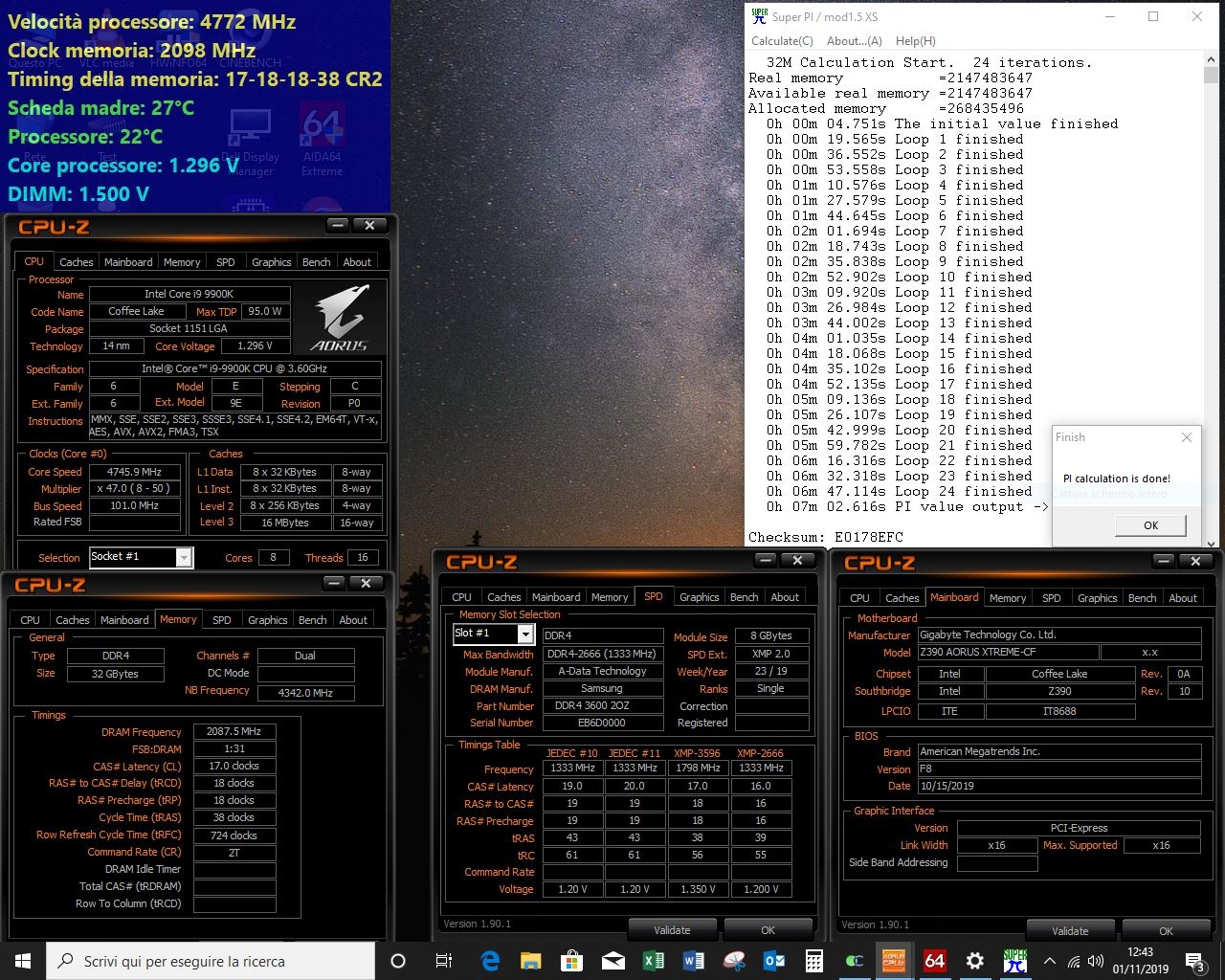The width and height of the screenshot is (1225, 980).
Task: Open the About...(A) menu in Super PI
Action: click(854, 41)
